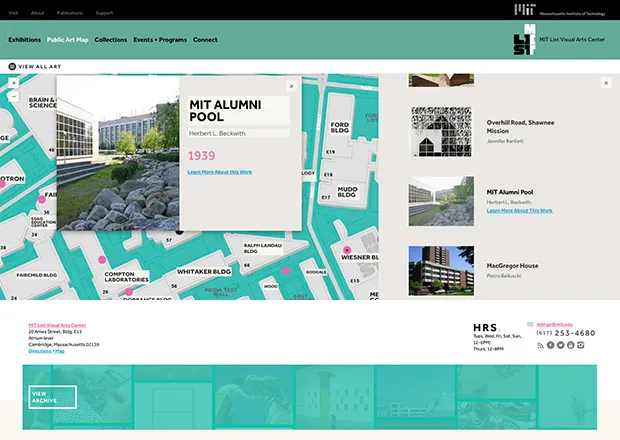Open Overhill Road, Shawnee Mission thumbnail
The height and width of the screenshot is (440, 620).
pos(441,132)
